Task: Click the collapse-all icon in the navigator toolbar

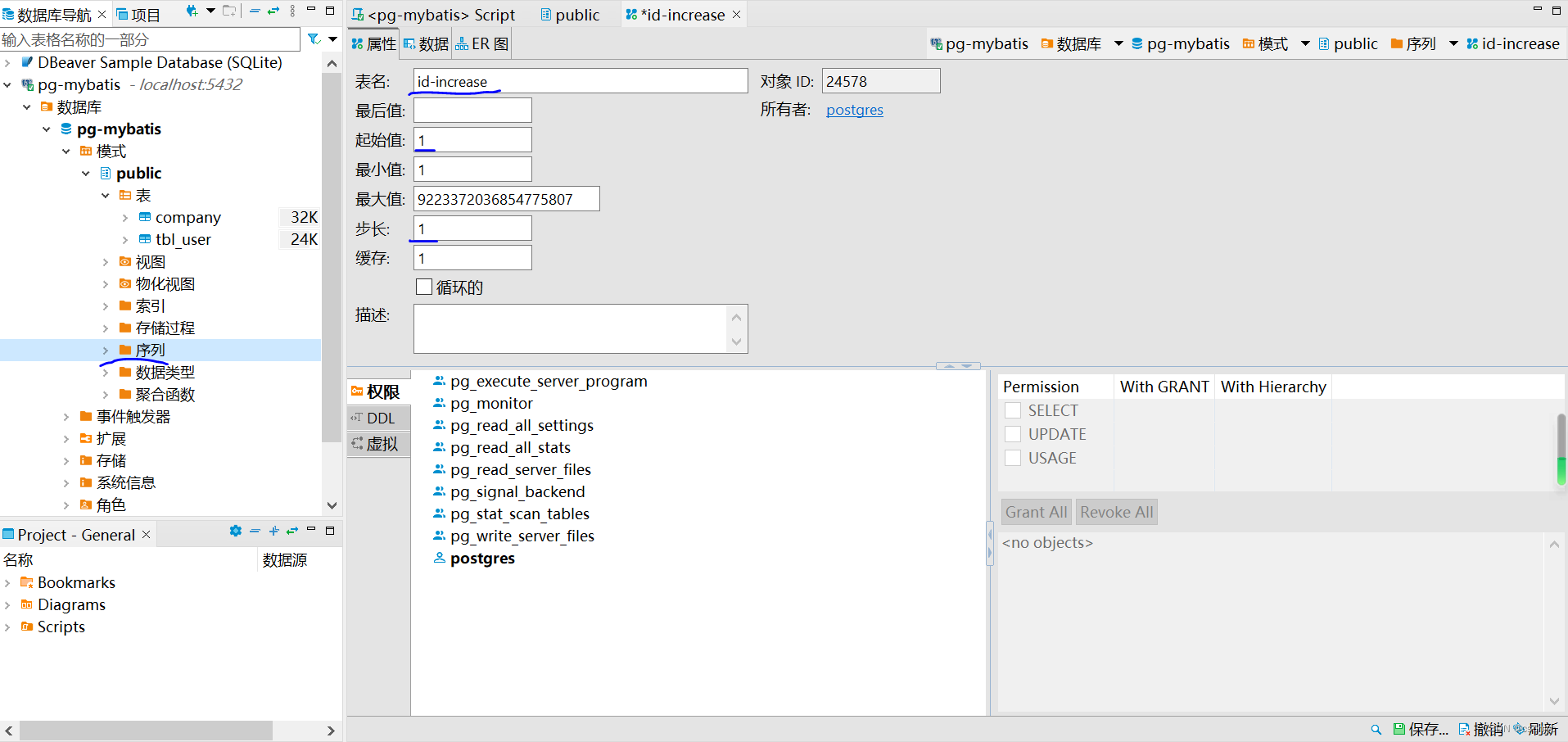Action: tap(255, 11)
